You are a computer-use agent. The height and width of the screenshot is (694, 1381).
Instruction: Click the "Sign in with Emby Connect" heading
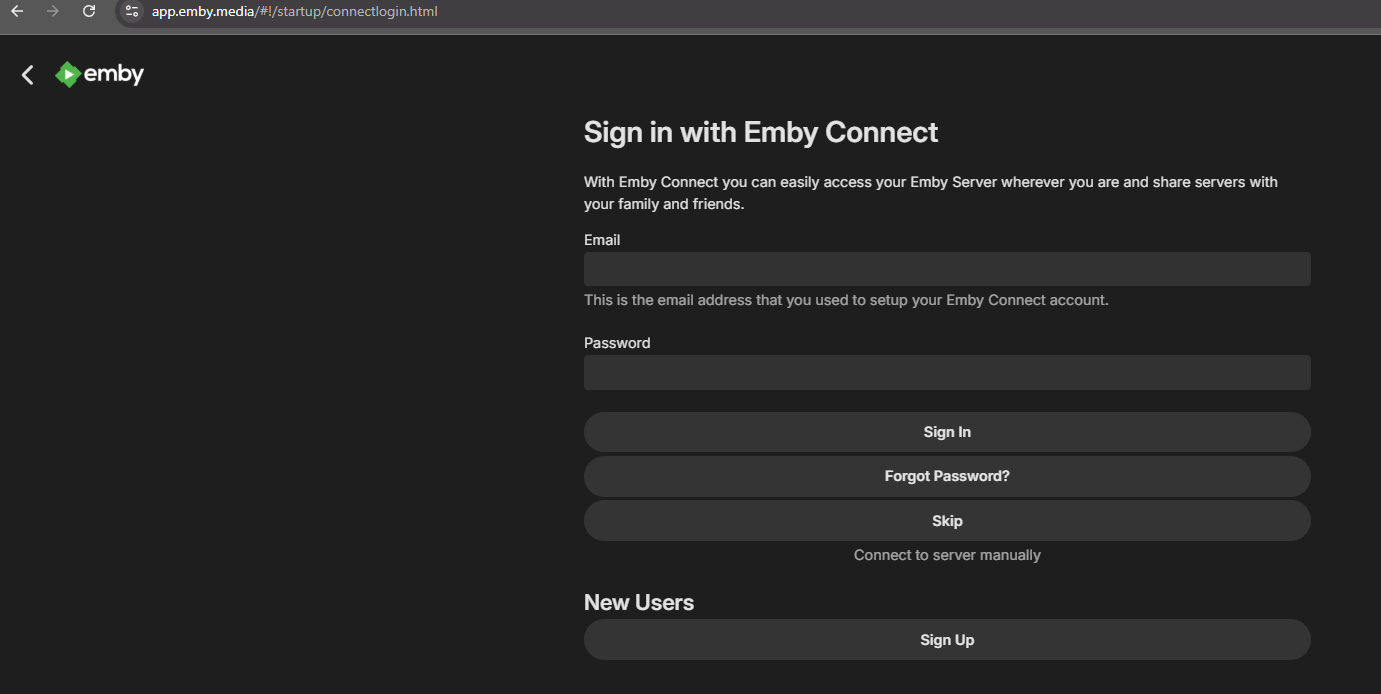pos(761,132)
